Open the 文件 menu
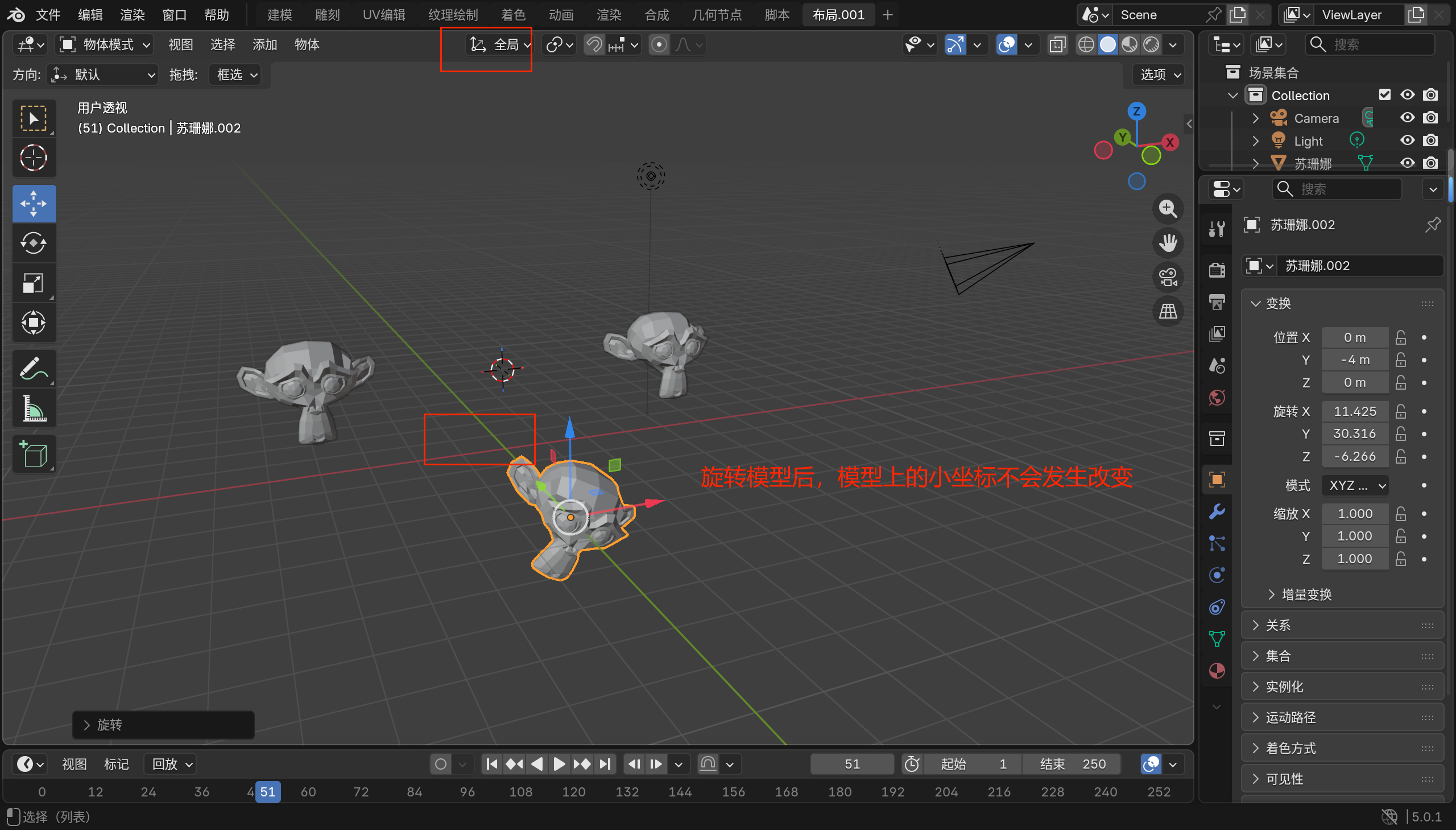This screenshot has height=830, width=1456. click(48, 15)
